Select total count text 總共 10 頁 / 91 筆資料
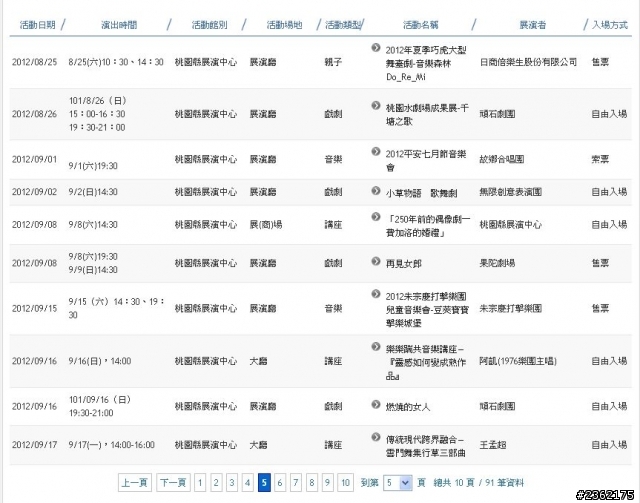 (478, 483)
